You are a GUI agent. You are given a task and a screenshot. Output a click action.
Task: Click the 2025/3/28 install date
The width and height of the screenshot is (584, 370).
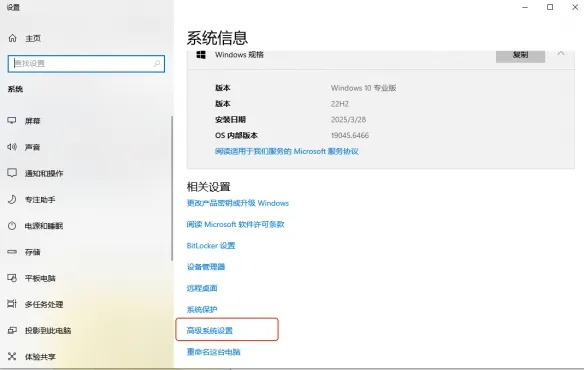click(348, 120)
